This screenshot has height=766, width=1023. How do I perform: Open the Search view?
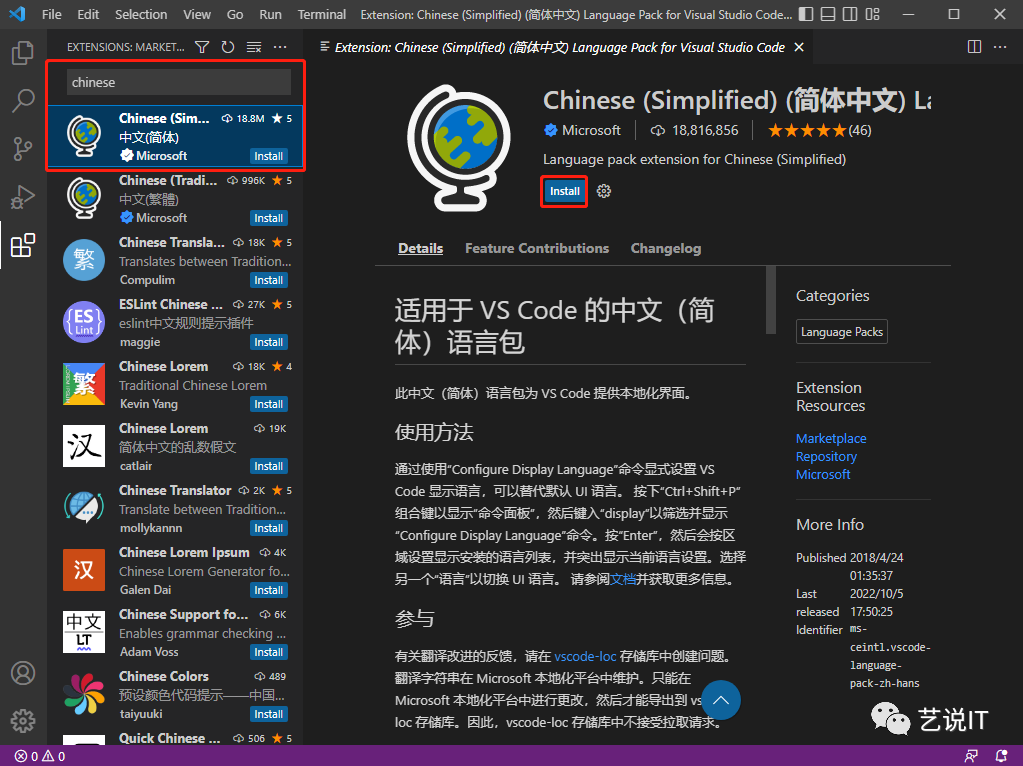pyautogui.click(x=23, y=100)
